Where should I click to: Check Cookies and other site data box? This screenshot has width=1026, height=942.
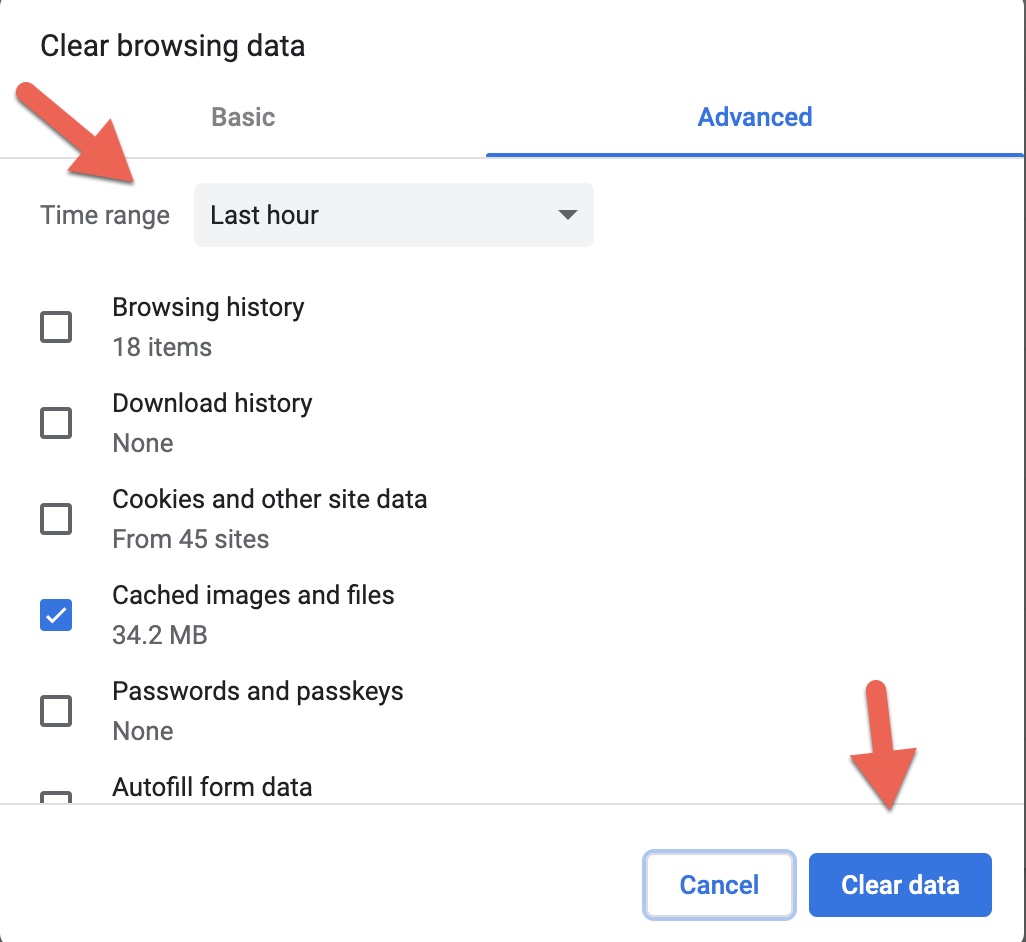tap(56, 519)
